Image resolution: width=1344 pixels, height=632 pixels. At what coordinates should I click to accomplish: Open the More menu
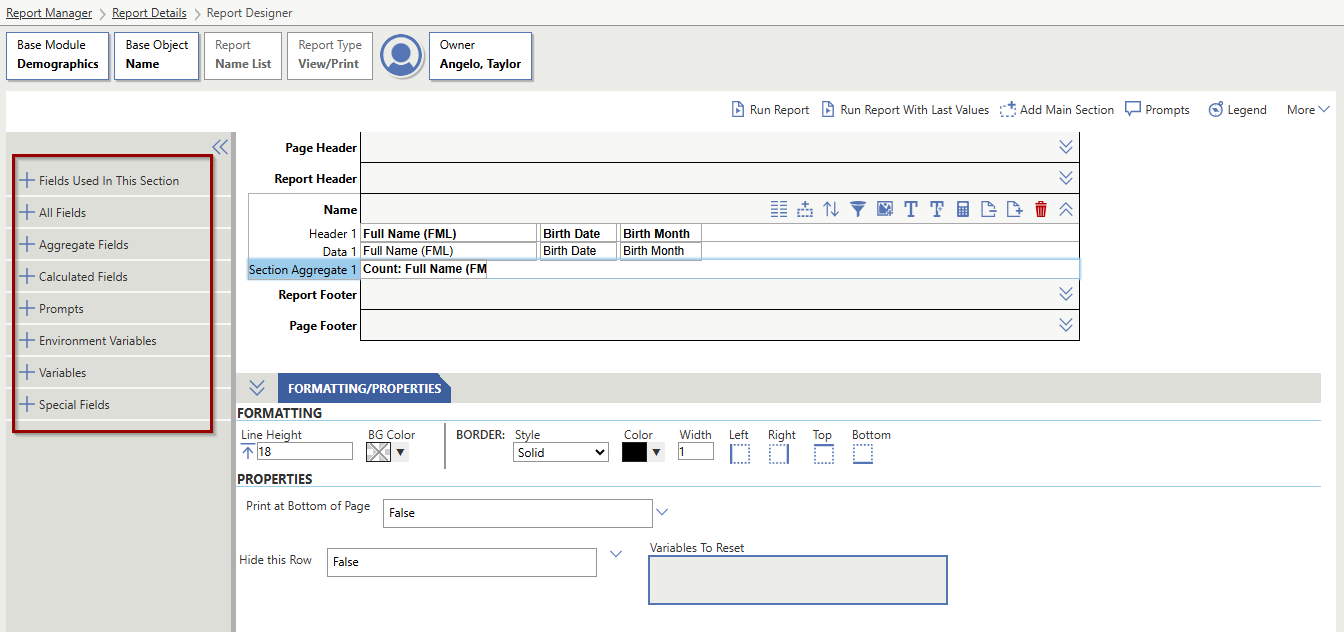(1307, 110)
